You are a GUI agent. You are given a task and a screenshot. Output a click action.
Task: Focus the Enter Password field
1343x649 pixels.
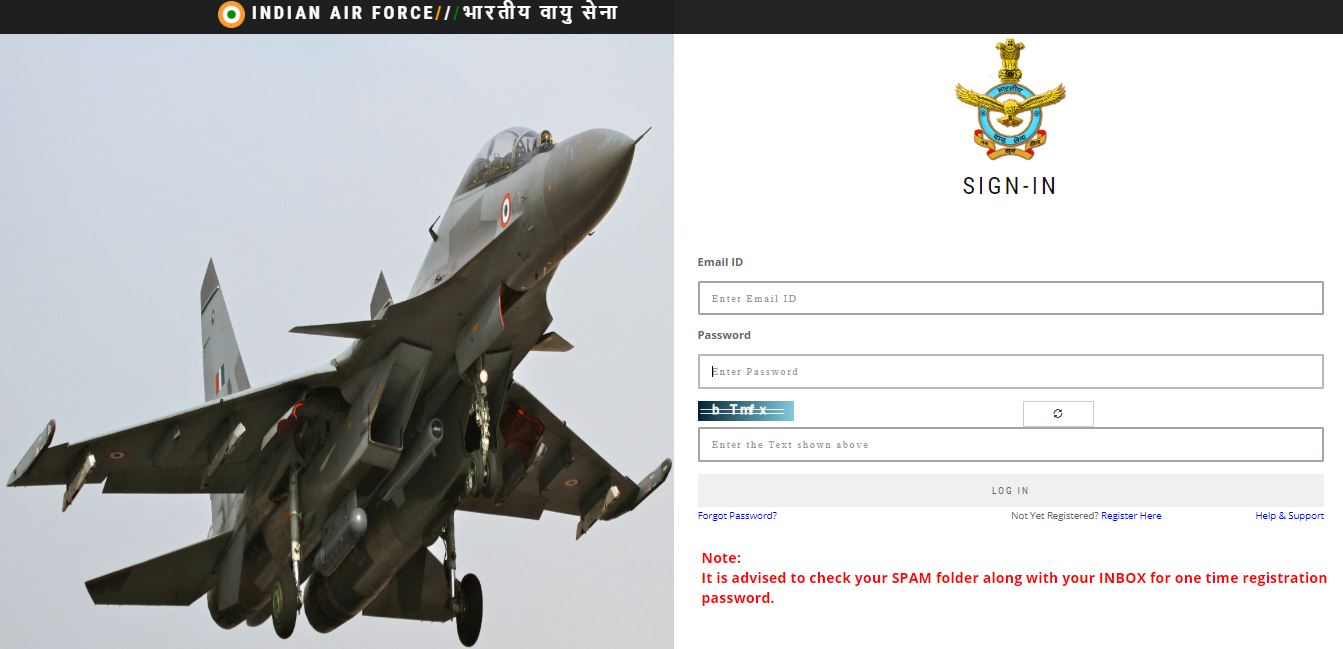(x=1010, y=371)
